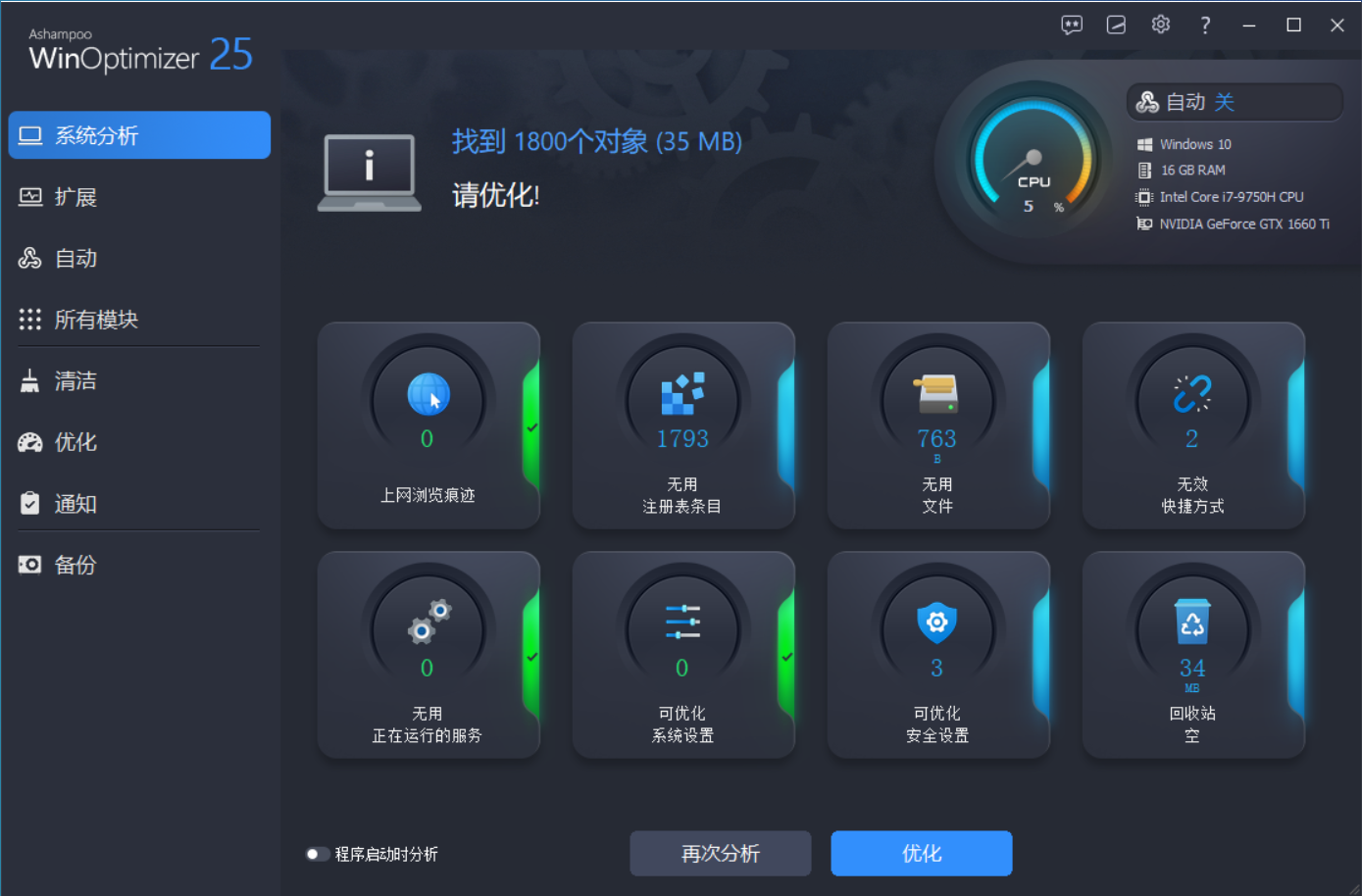Click the WinOptimizer 25 logo

click(x=140, y=52)
